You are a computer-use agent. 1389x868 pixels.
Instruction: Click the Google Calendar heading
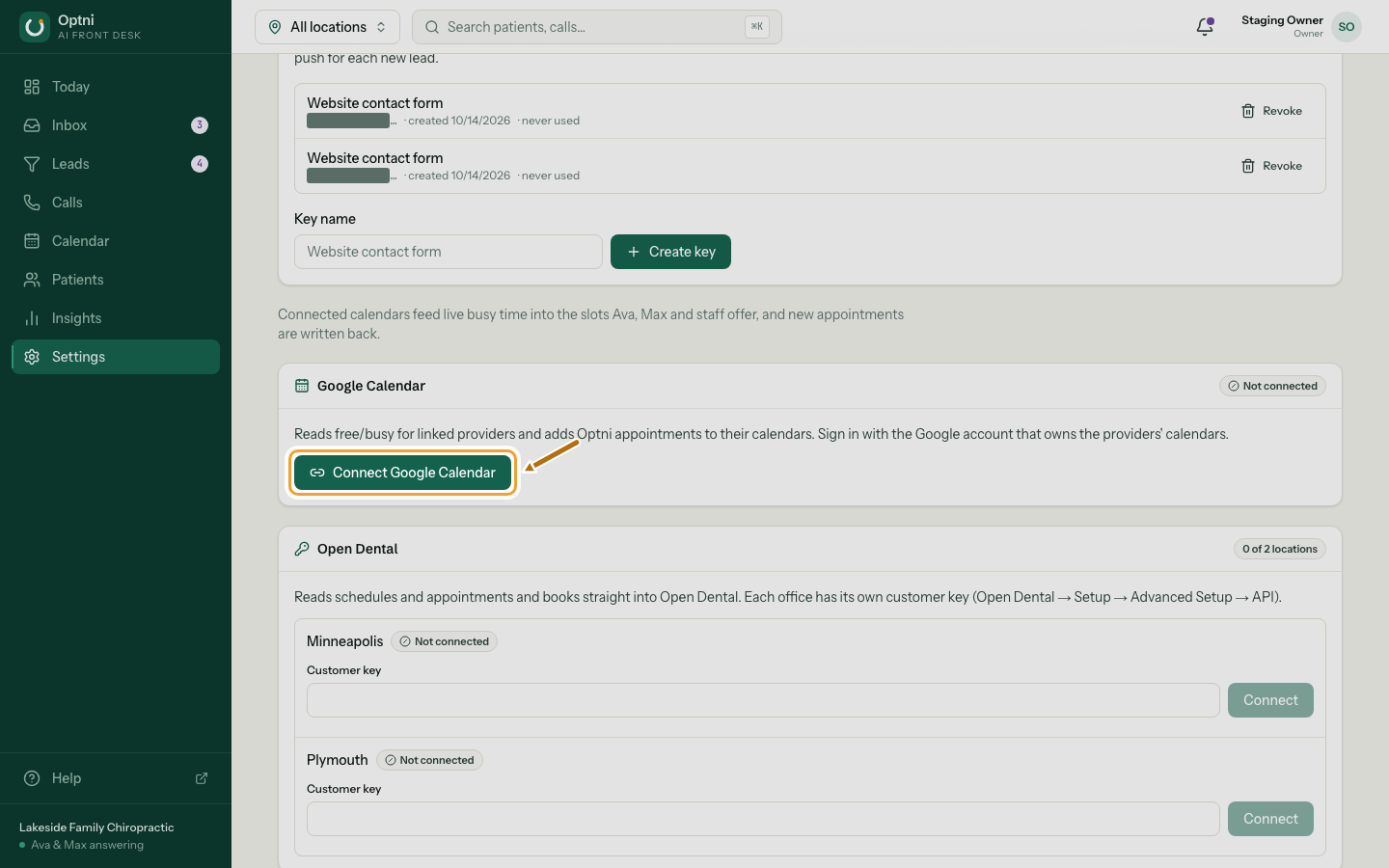(x=371, y=386)
